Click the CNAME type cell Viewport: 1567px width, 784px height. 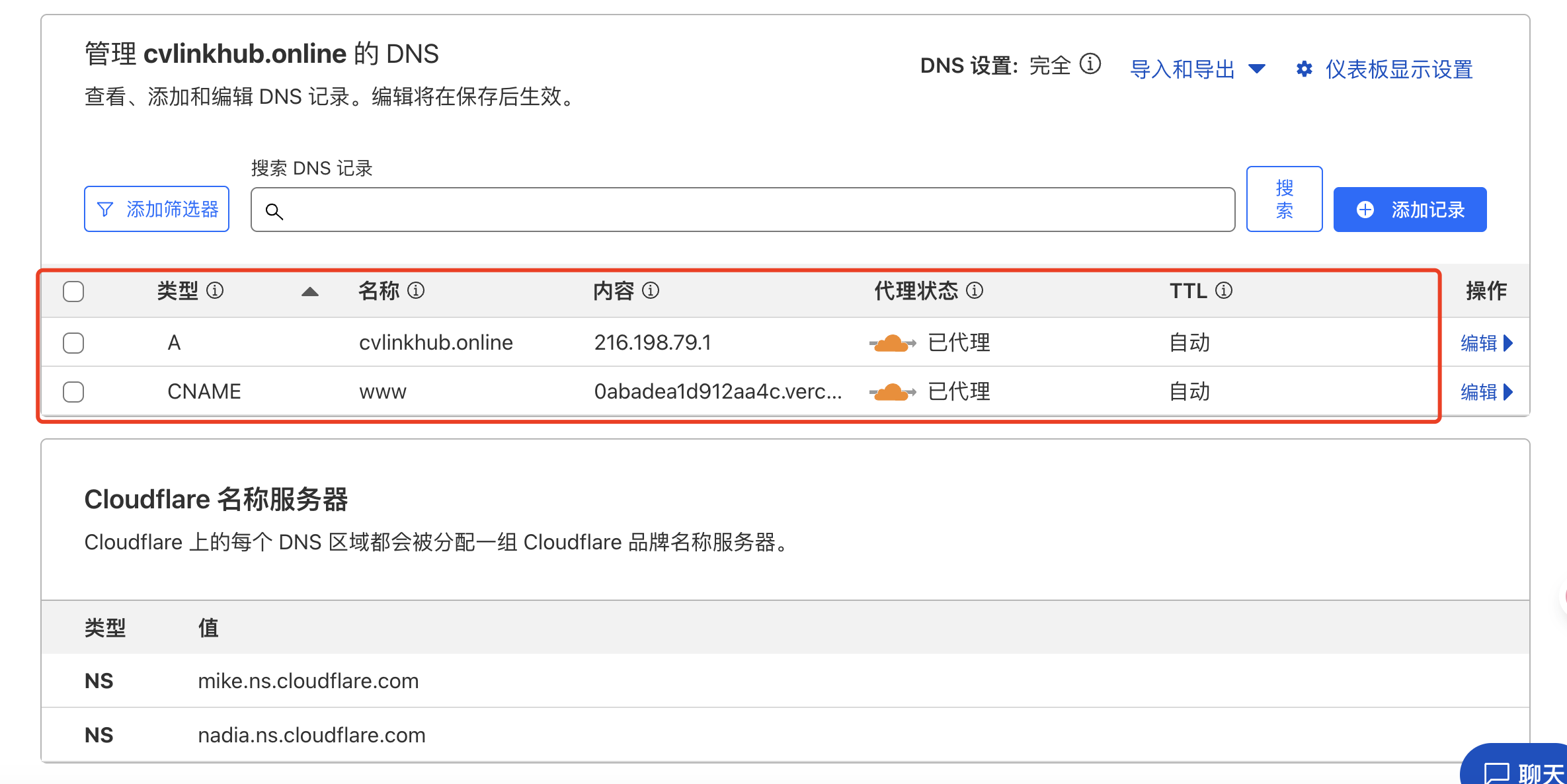(x=204, y=391)
